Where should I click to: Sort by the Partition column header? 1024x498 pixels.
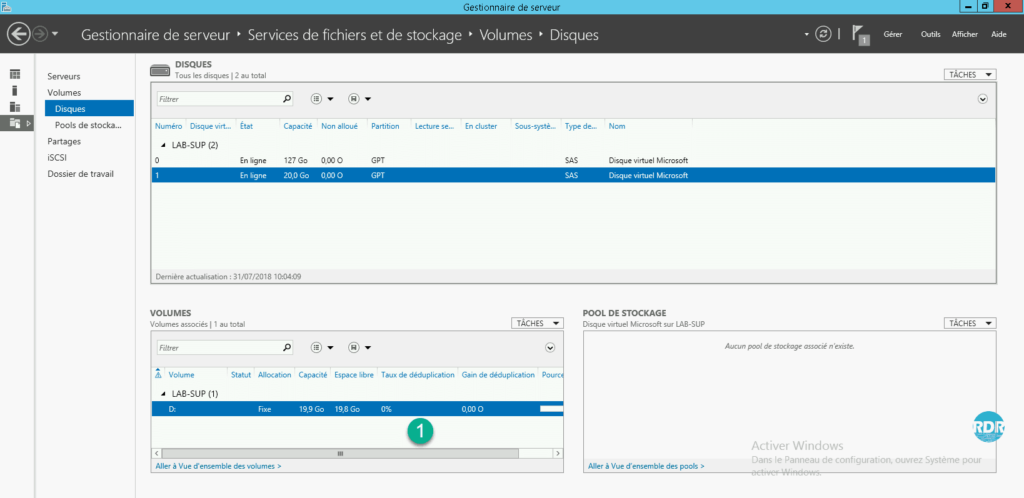pyautogui.click(x=385, y=126)
